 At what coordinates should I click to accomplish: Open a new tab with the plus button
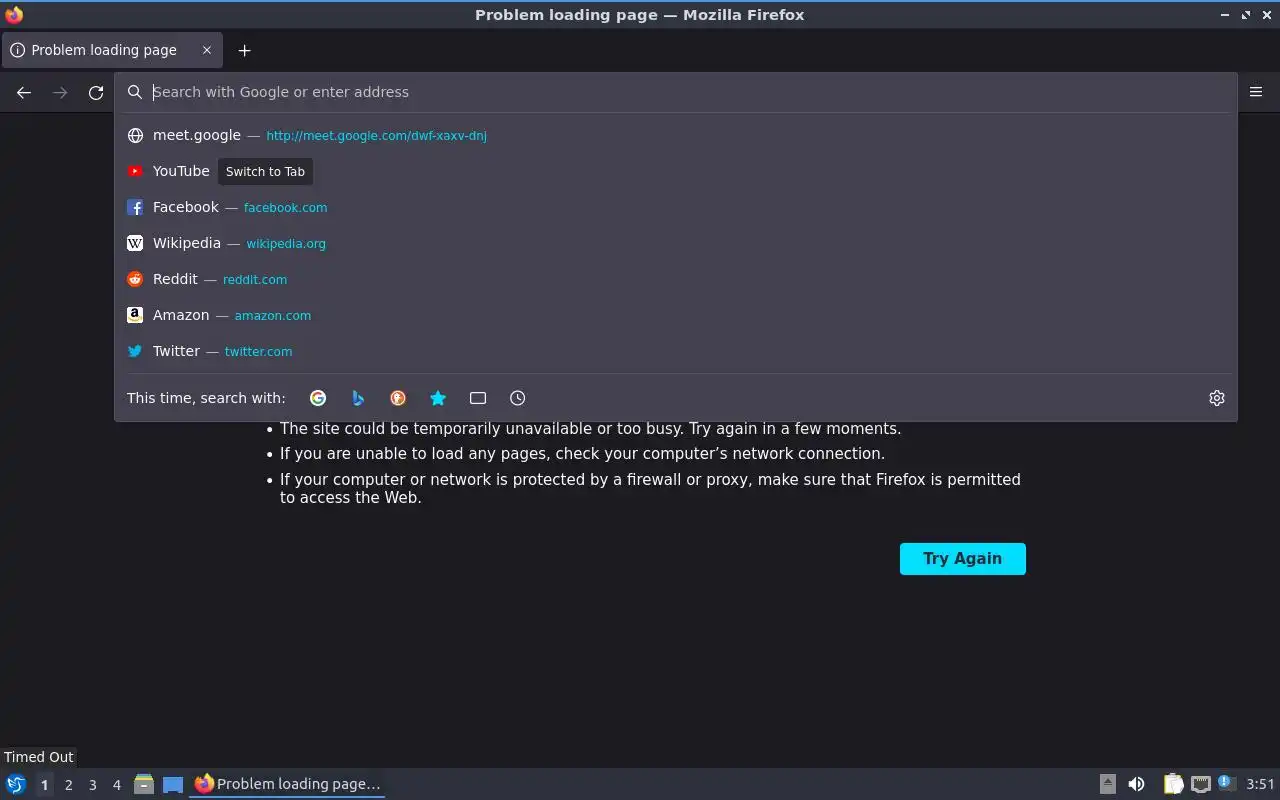244,50
